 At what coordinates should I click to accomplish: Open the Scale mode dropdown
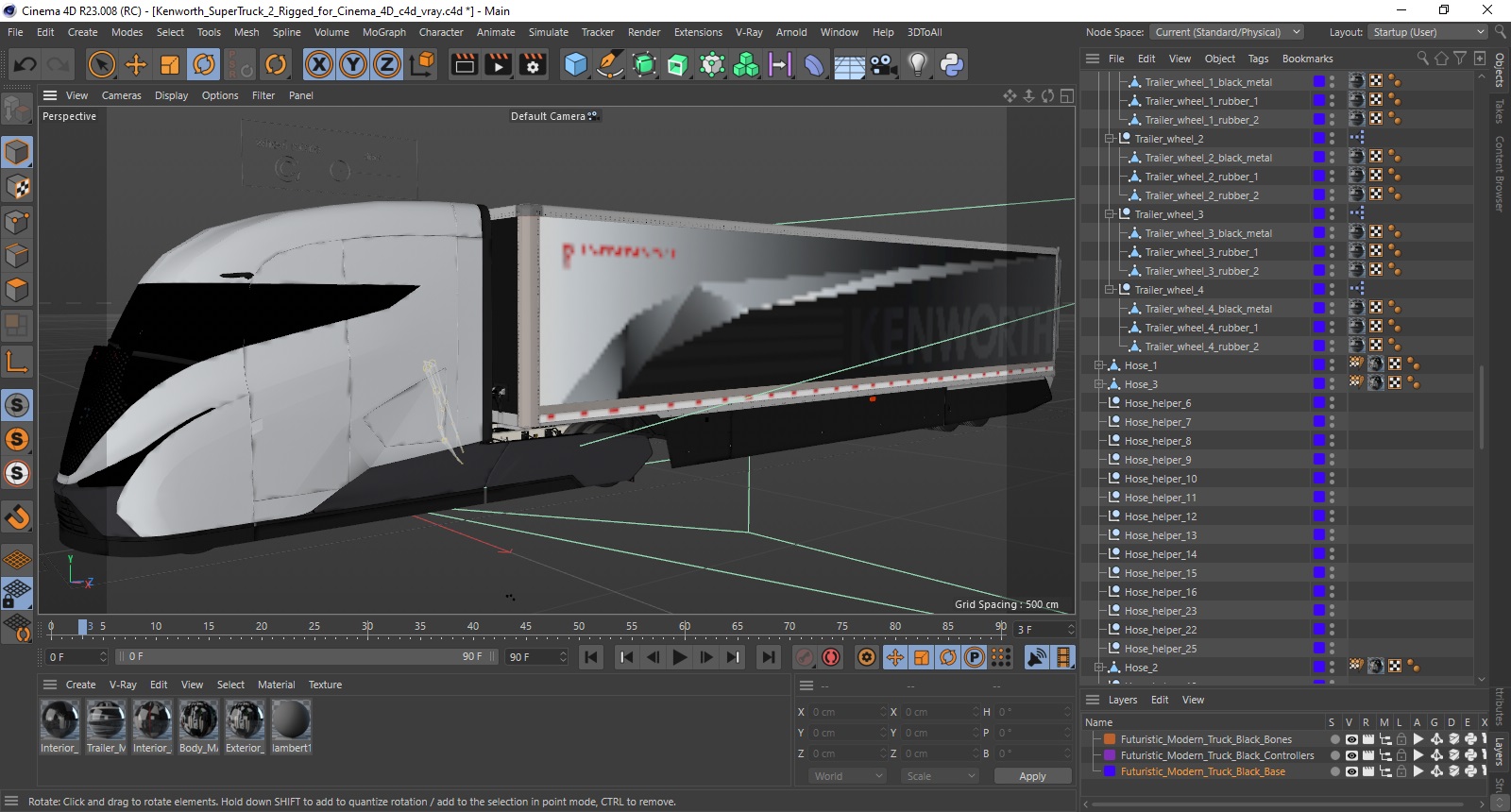[x=940, y=776]
